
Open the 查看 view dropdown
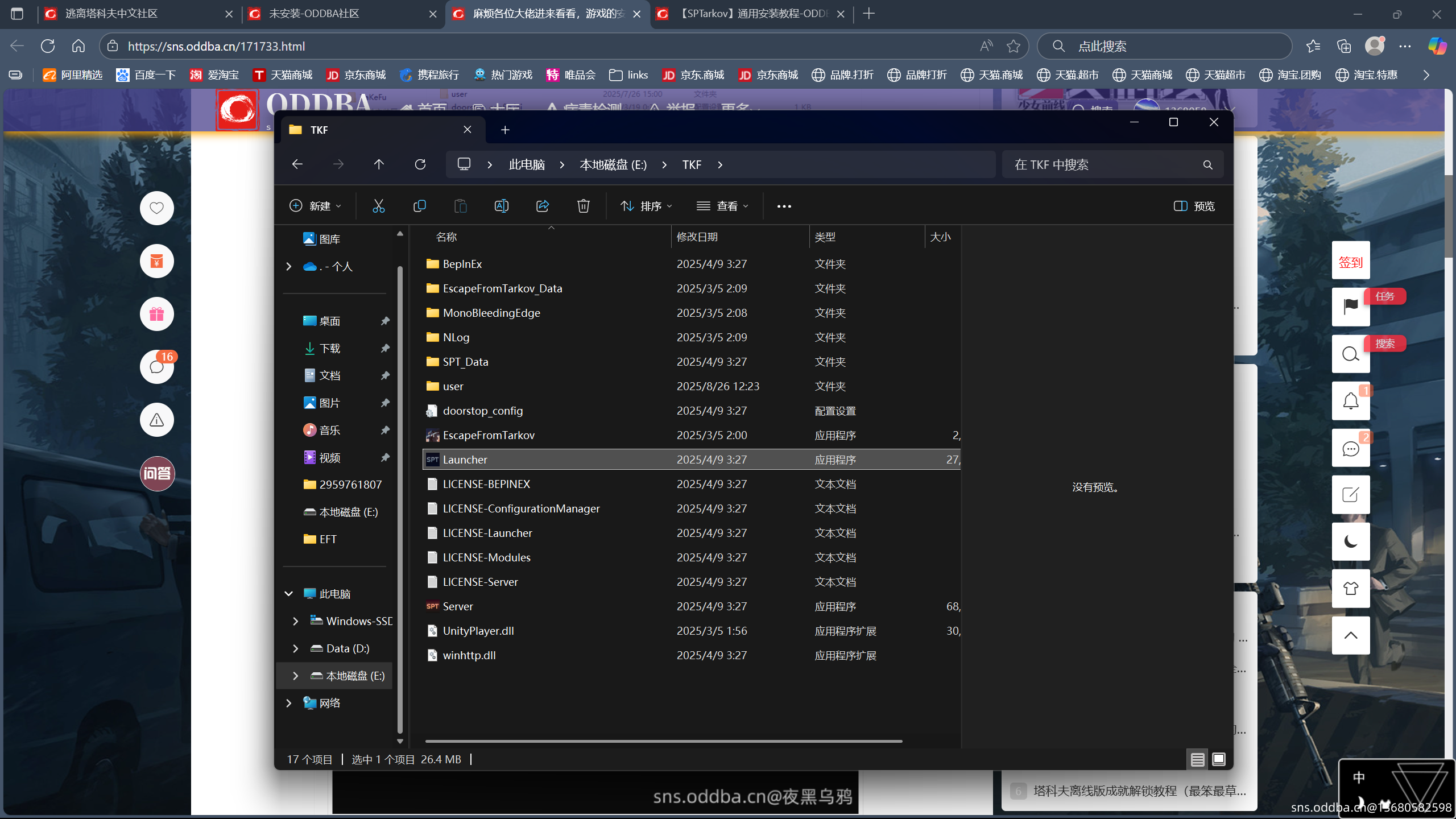[723, 206]
